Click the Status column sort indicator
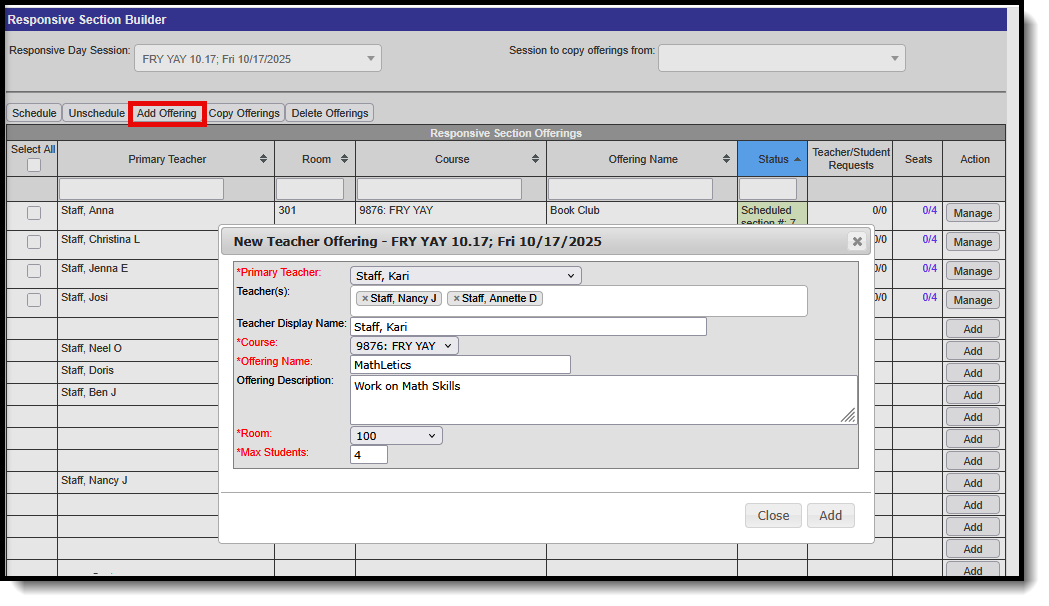This screenshot has height=606, width=1049. pos(796,158)
